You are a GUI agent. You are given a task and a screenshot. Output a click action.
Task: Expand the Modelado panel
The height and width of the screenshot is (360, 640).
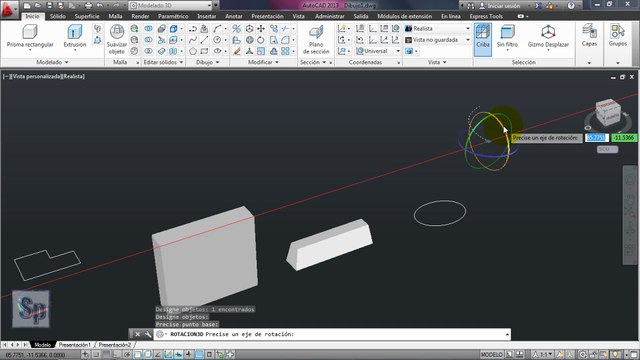coord(52,62)
